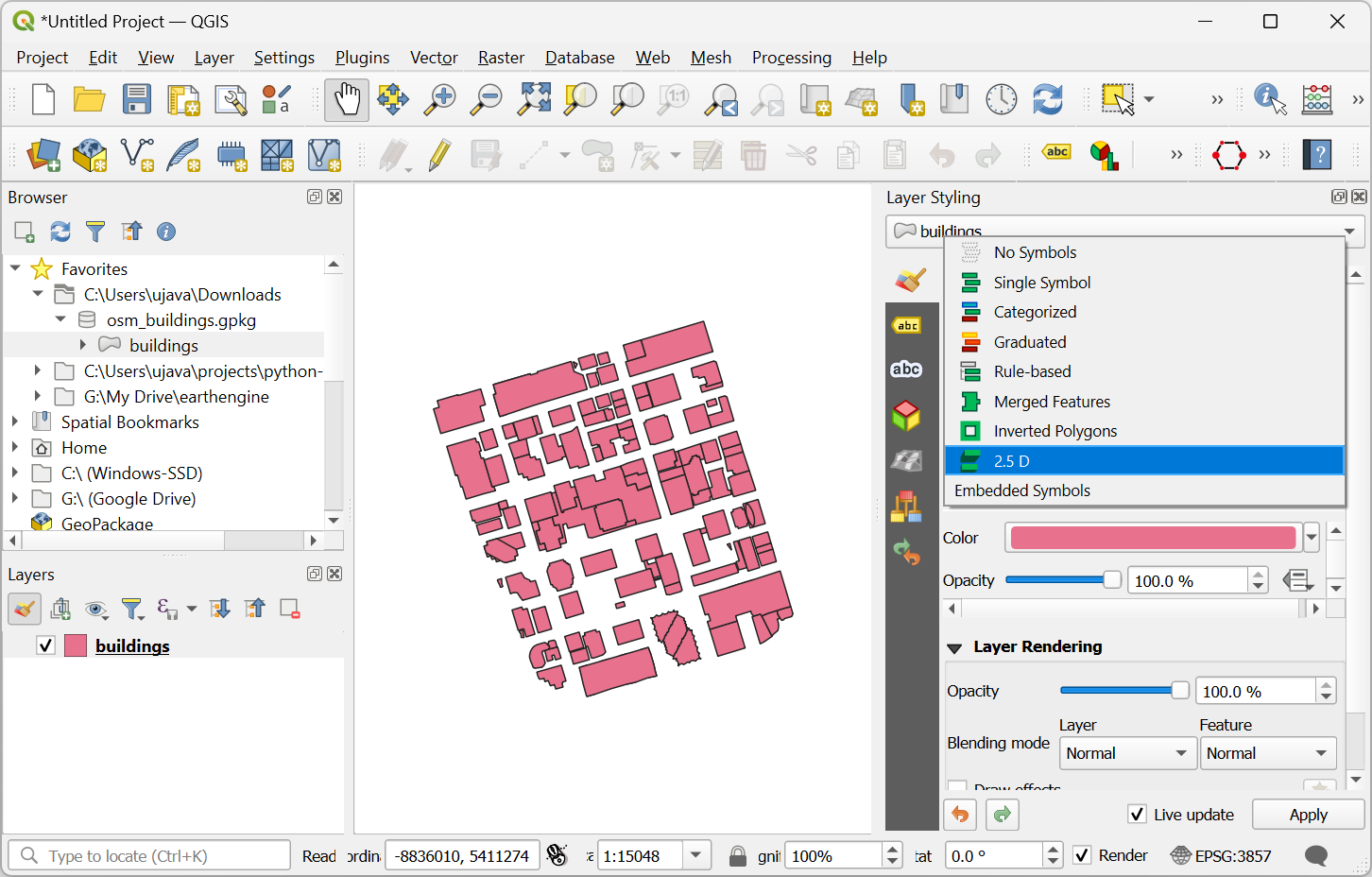Collapse the Layer Rendering section

[x=954, y=647]
